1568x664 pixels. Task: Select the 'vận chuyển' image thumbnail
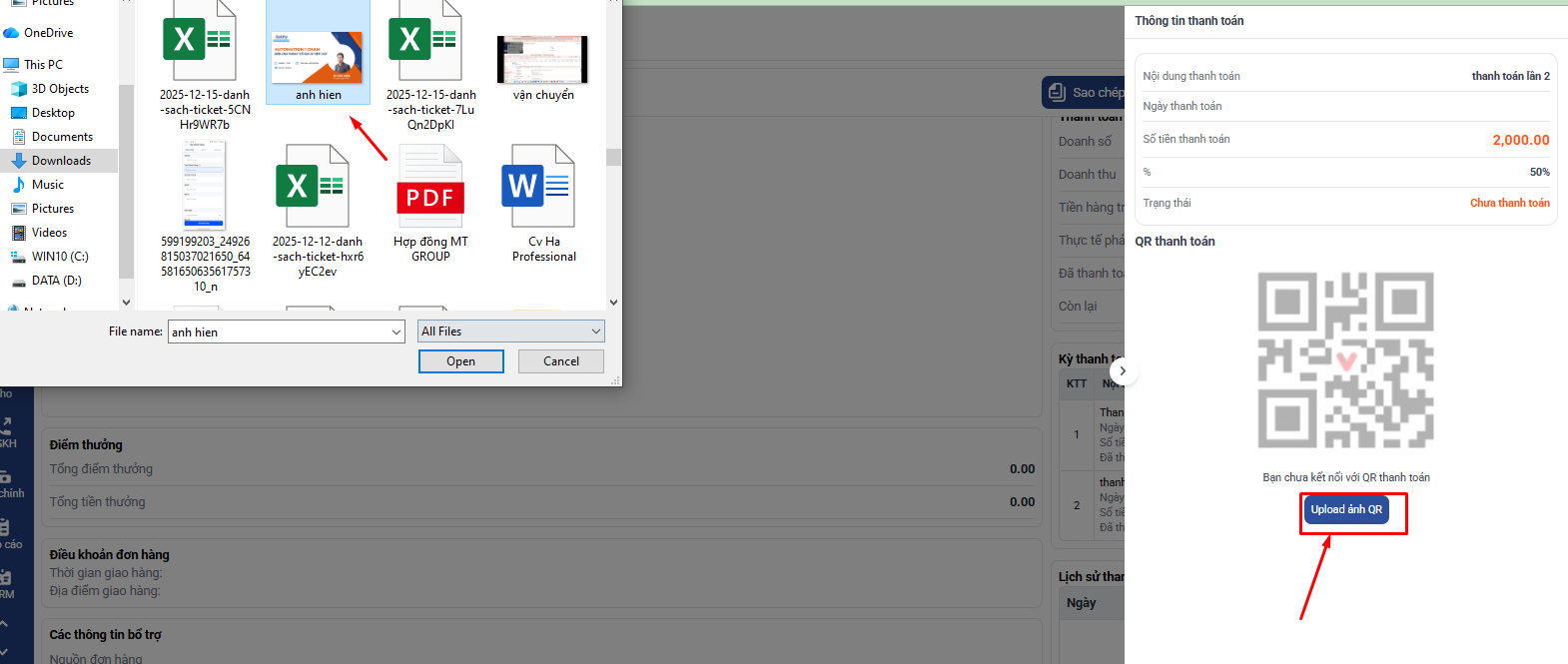[x=542, y=60]
